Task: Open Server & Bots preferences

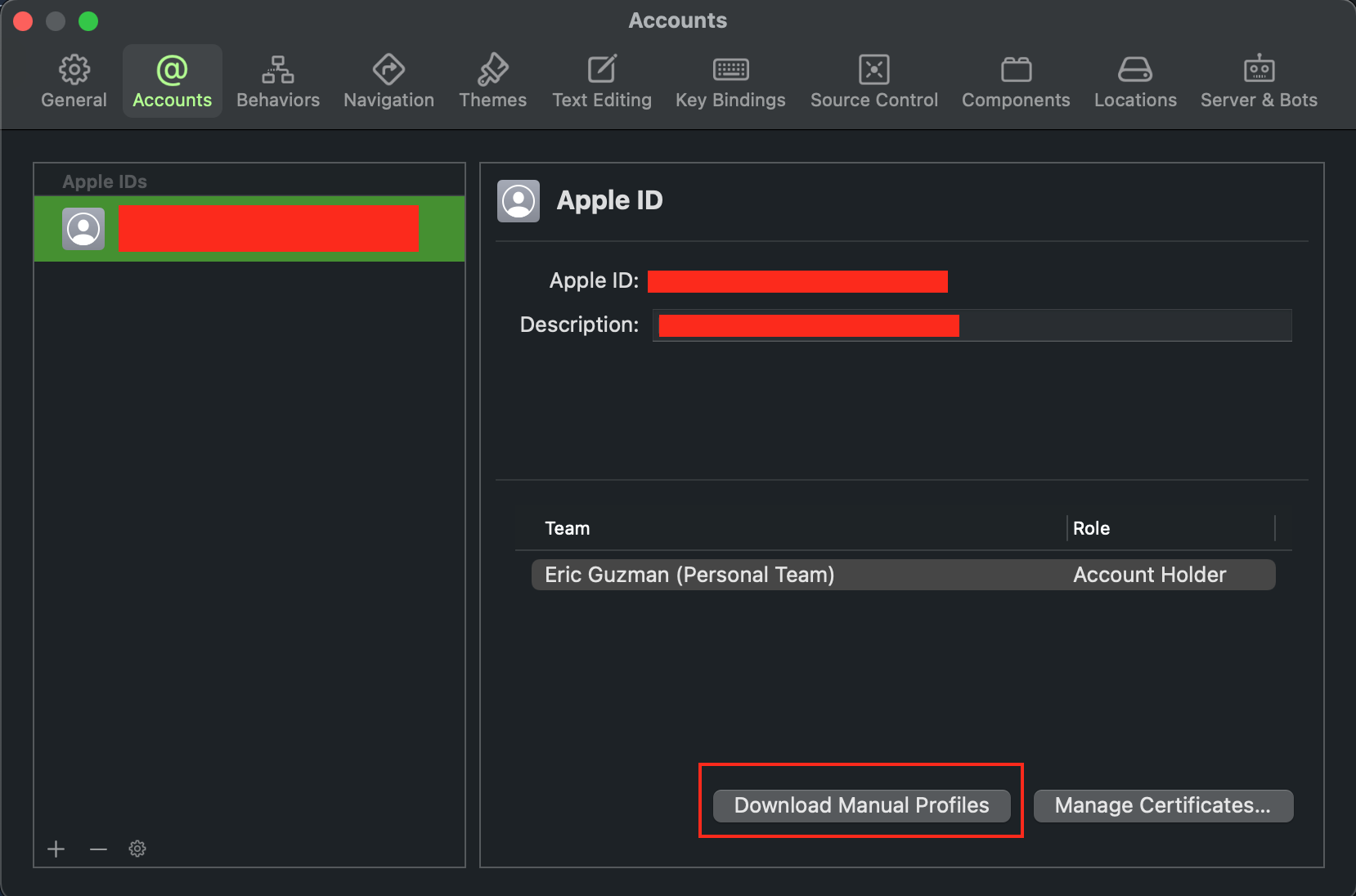Action: click(1259, 81)
